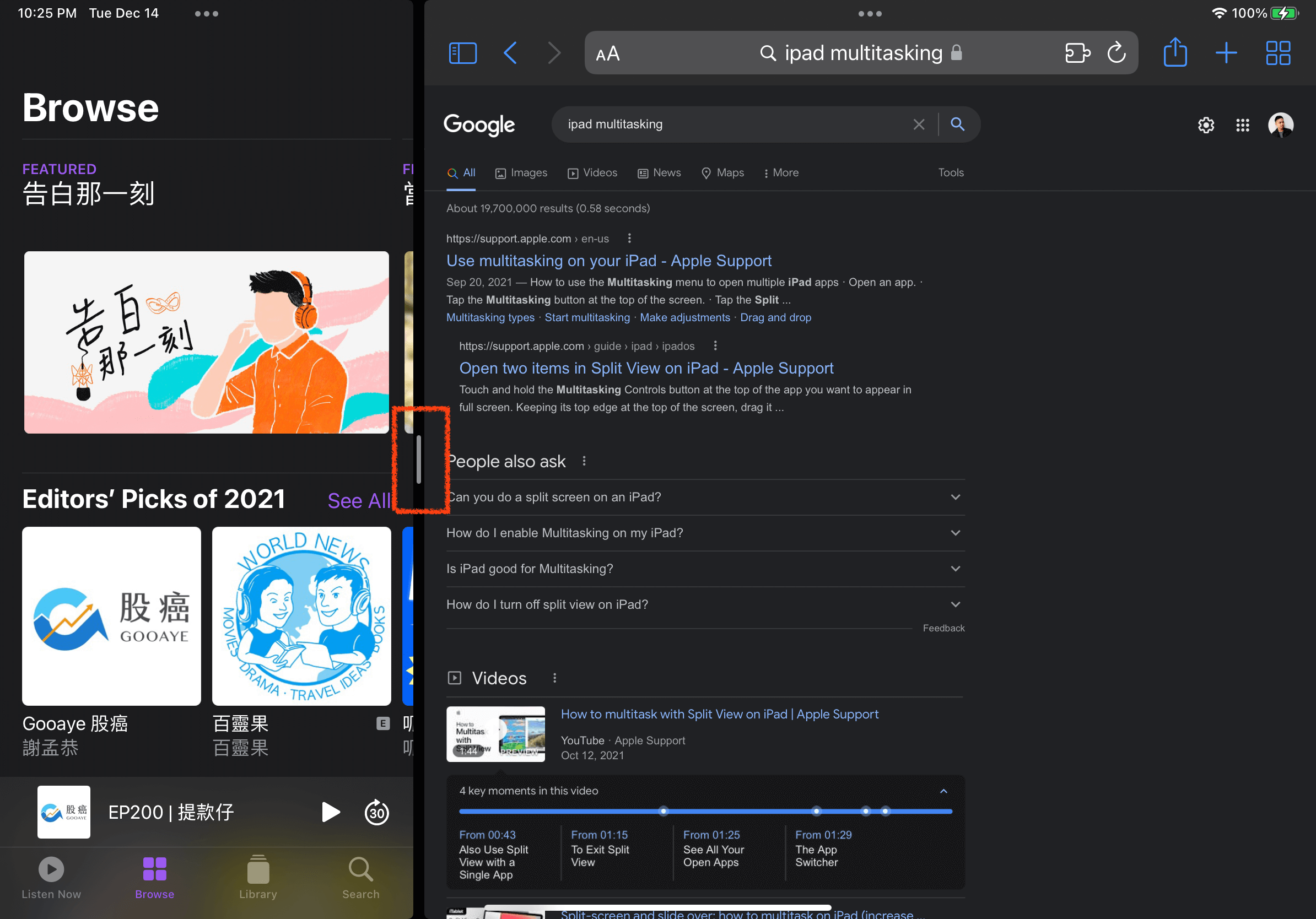Open a new Safari tab

[x=1226, y=53]
